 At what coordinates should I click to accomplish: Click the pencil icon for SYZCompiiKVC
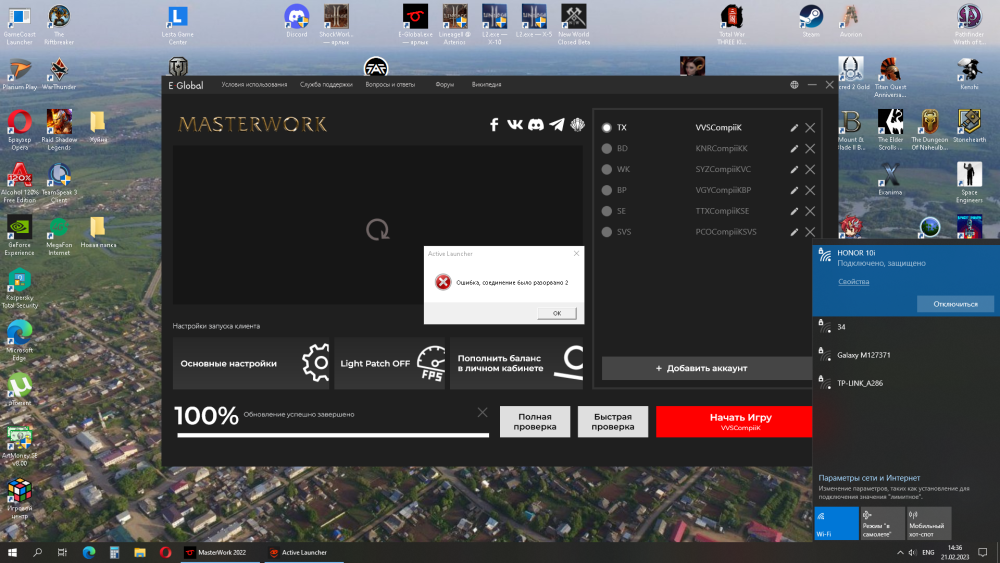794,170
